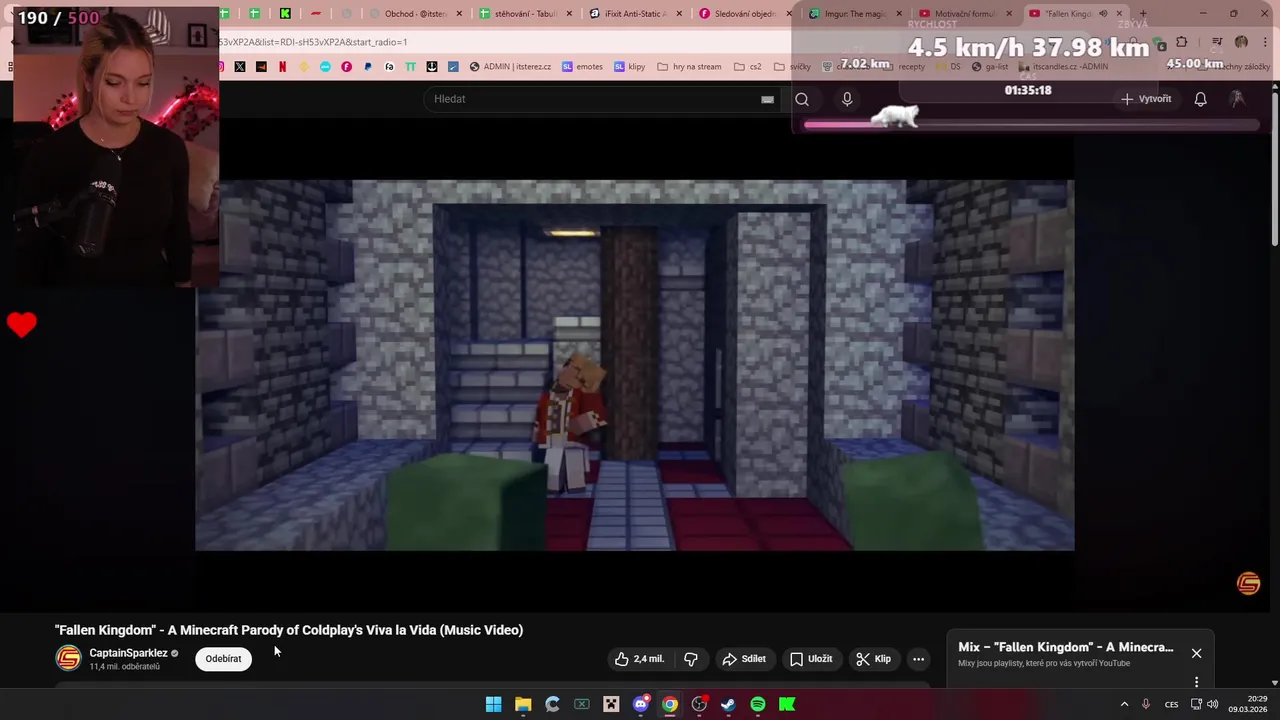Open the Mix panel three-dot options
The image size is (1280, 720).
coord(1196,682)
